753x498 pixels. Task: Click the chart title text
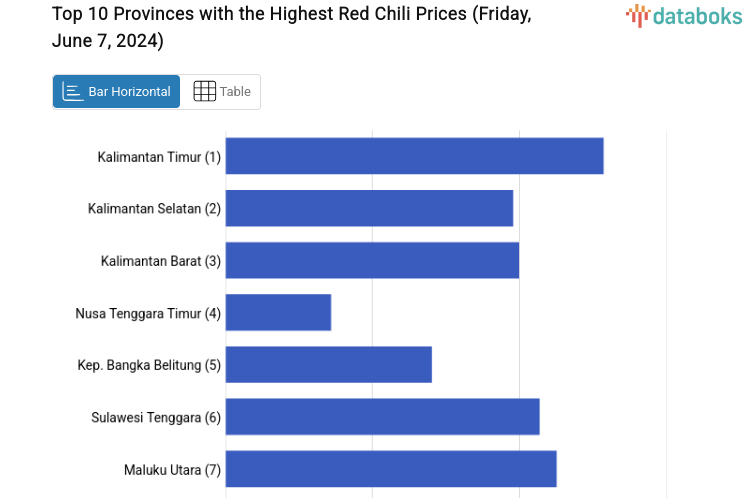pyautogui.click(x=292, y=28)
